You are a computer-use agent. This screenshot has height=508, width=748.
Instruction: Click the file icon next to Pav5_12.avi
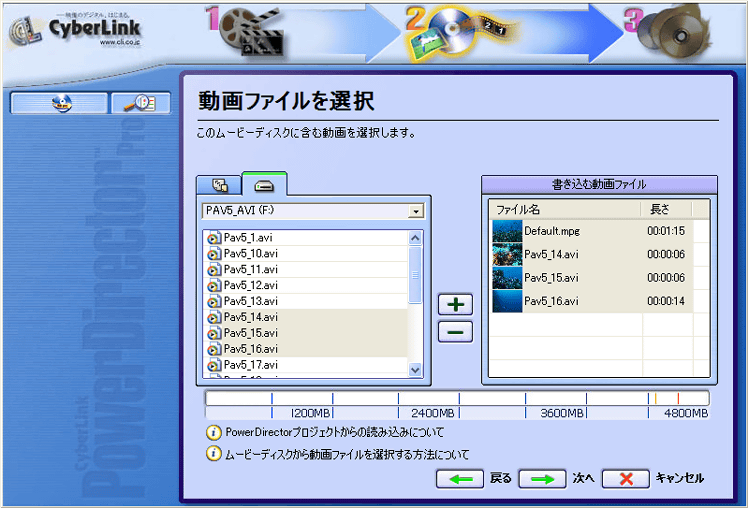(x=214, y=285)
